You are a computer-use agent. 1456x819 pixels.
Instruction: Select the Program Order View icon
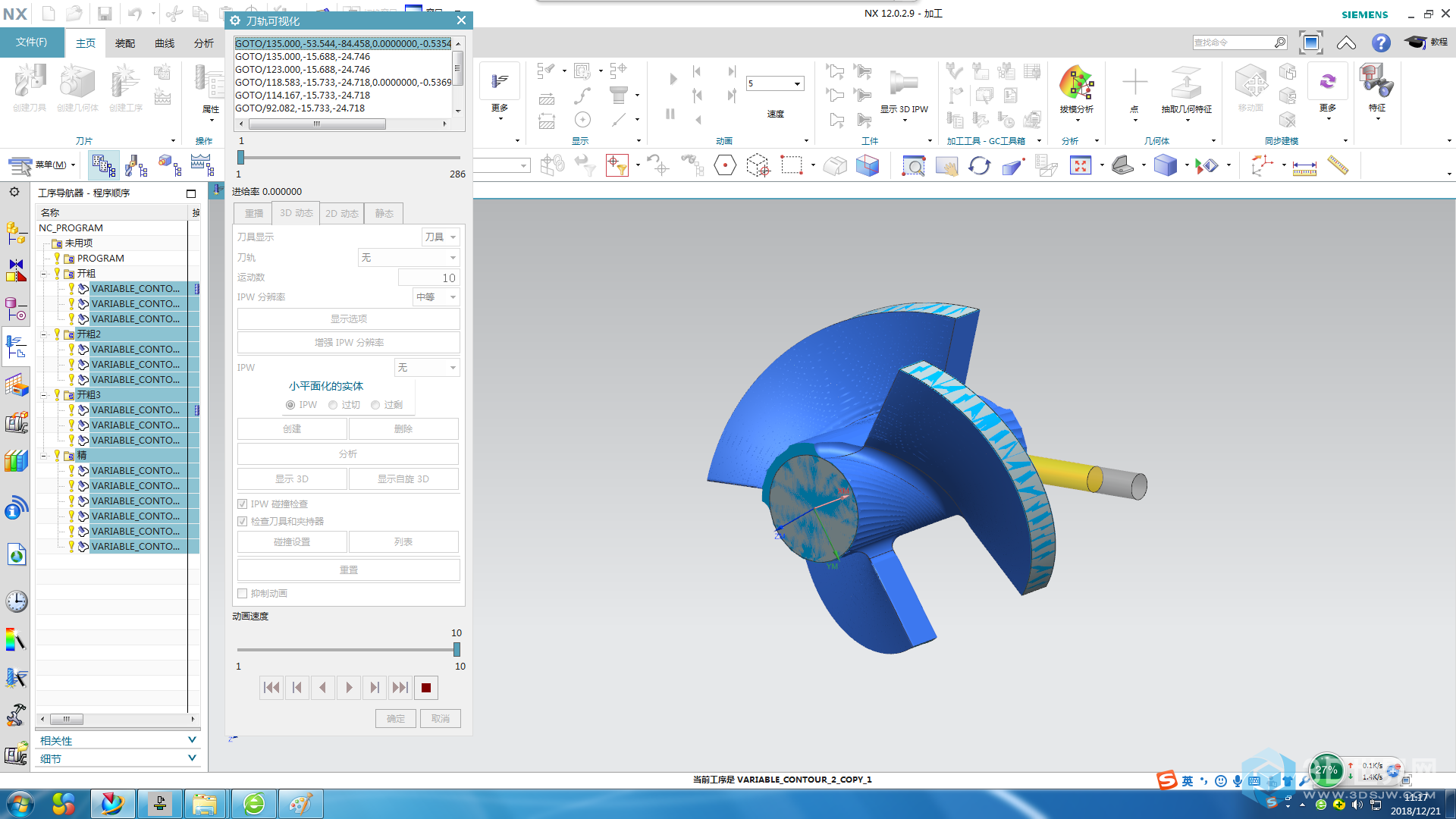103,165
